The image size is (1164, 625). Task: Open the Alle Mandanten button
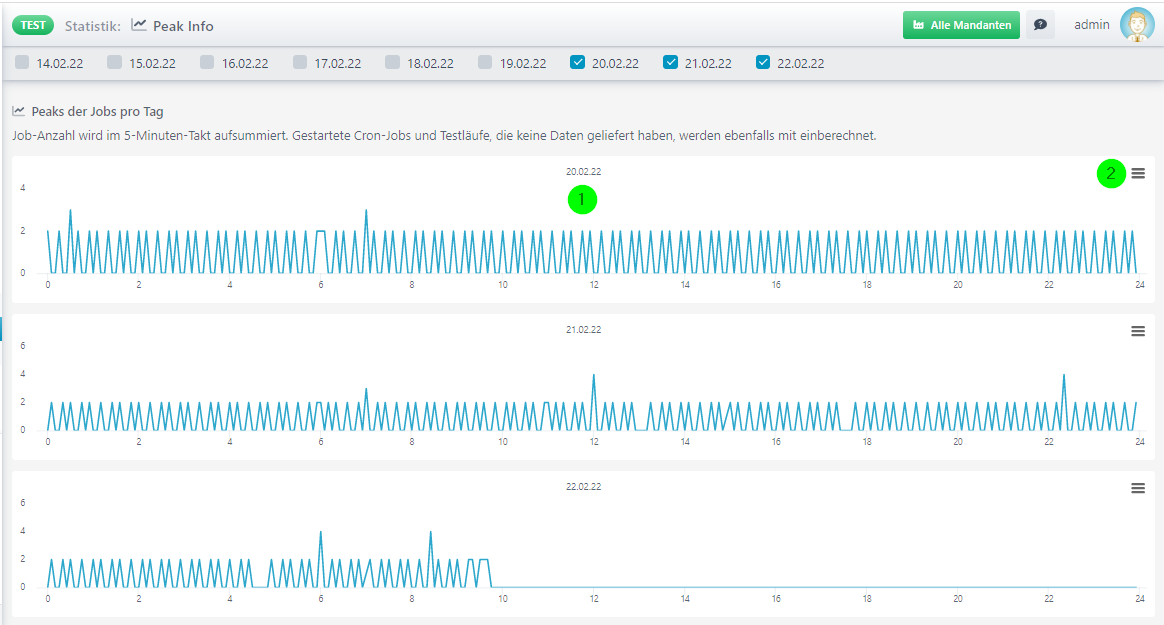coord(961,25)
